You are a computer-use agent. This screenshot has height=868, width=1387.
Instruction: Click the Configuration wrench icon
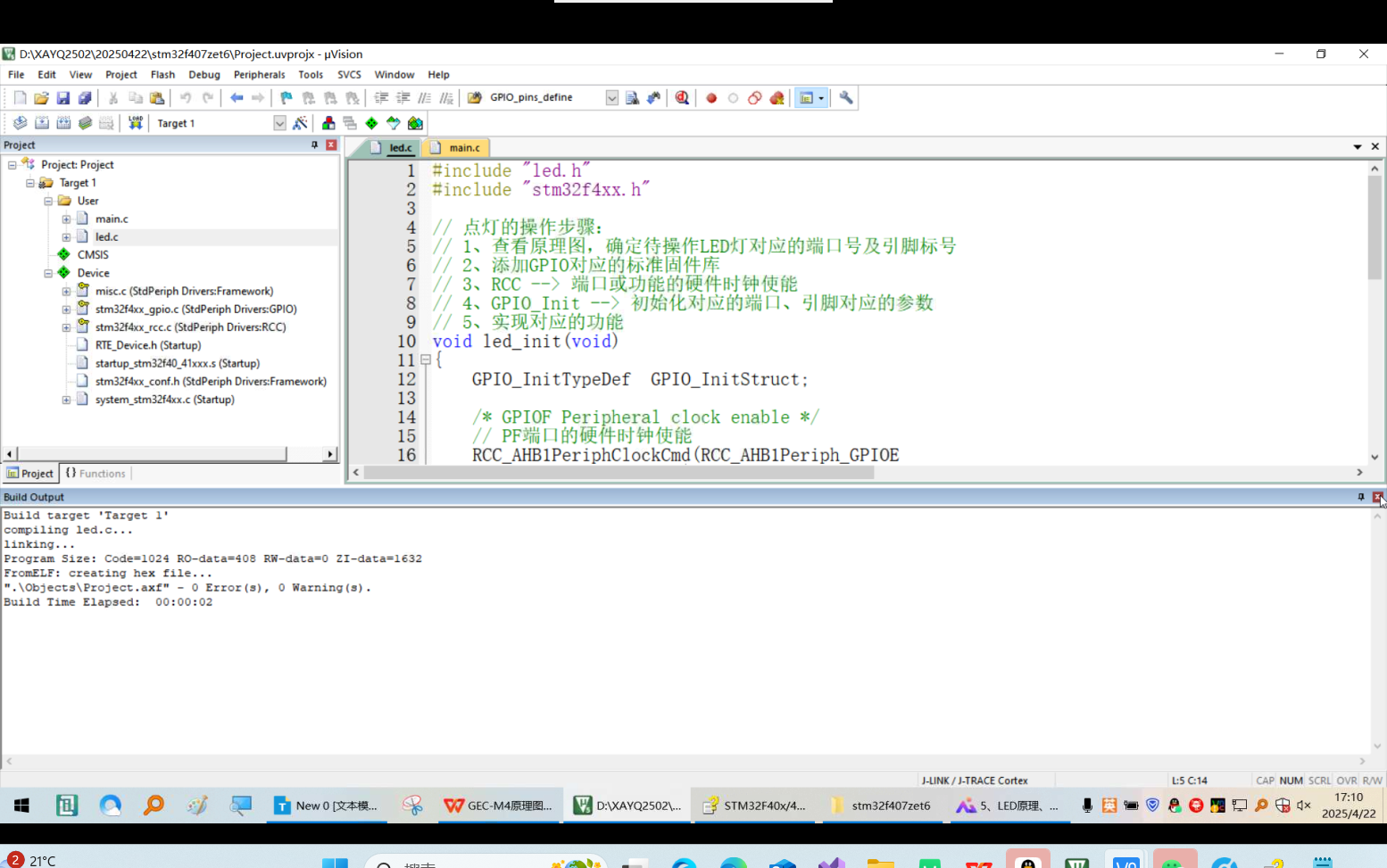[x=845, y=97]
